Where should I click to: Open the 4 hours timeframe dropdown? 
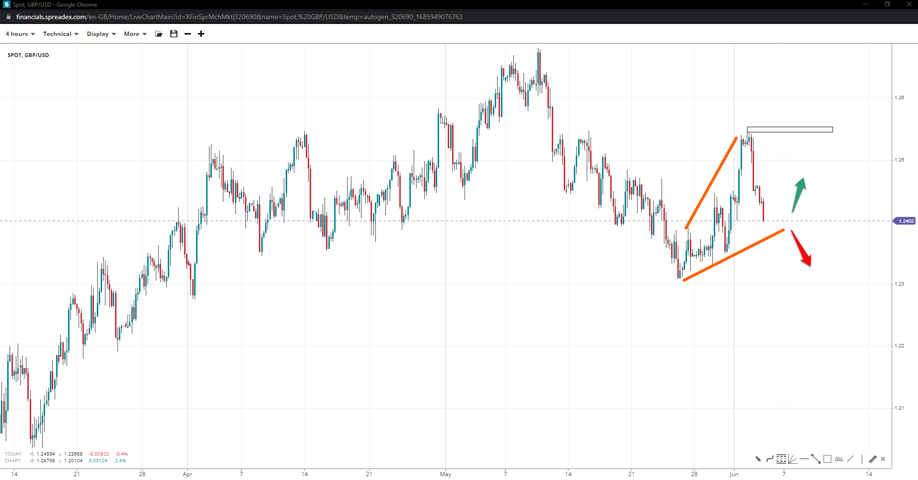20,34
